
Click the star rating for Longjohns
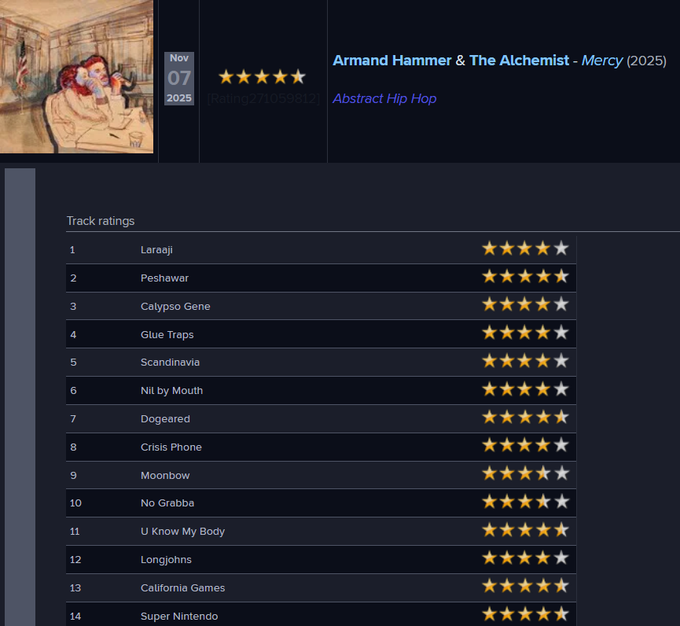[525, 558]
